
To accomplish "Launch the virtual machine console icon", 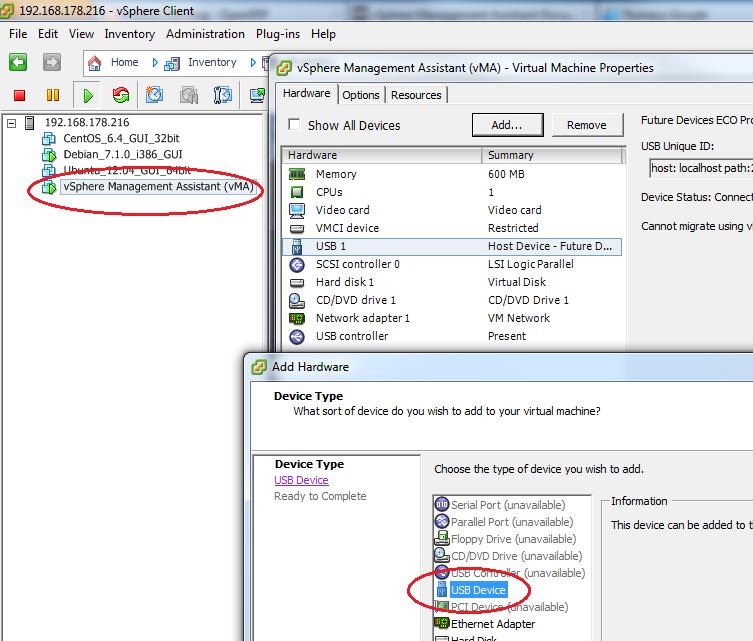I will point(257,95).
